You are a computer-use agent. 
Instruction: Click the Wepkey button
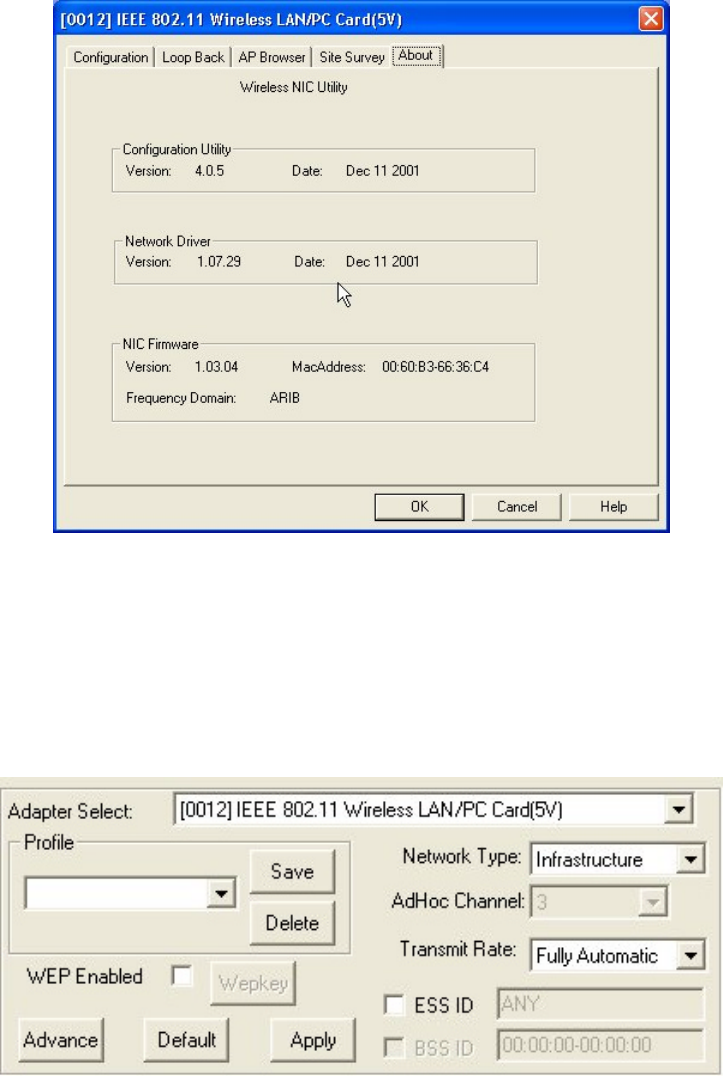(x=253, y=983)
